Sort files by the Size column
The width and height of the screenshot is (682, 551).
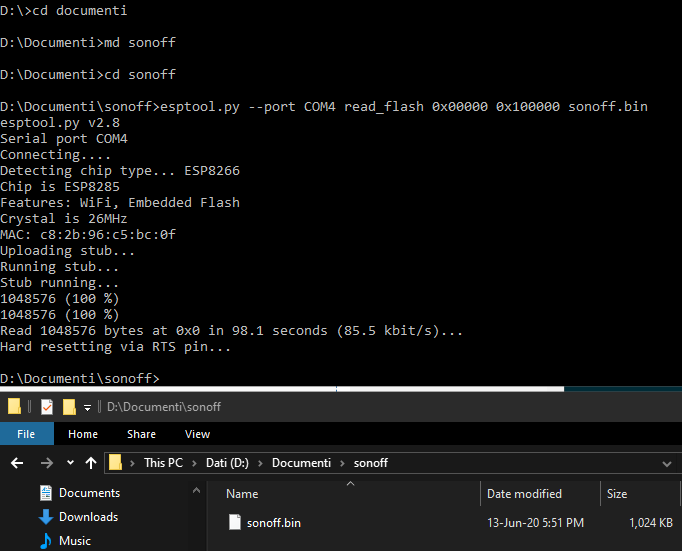coord(617,494)
